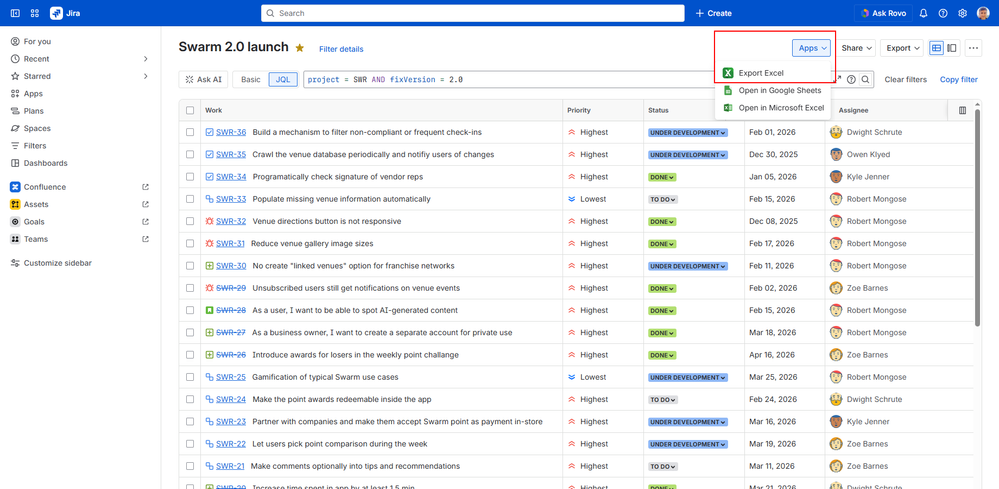Screen dimensions: 999x489
Task: Choose Open in Microsoft Excel
Action: tap(773, 108)
